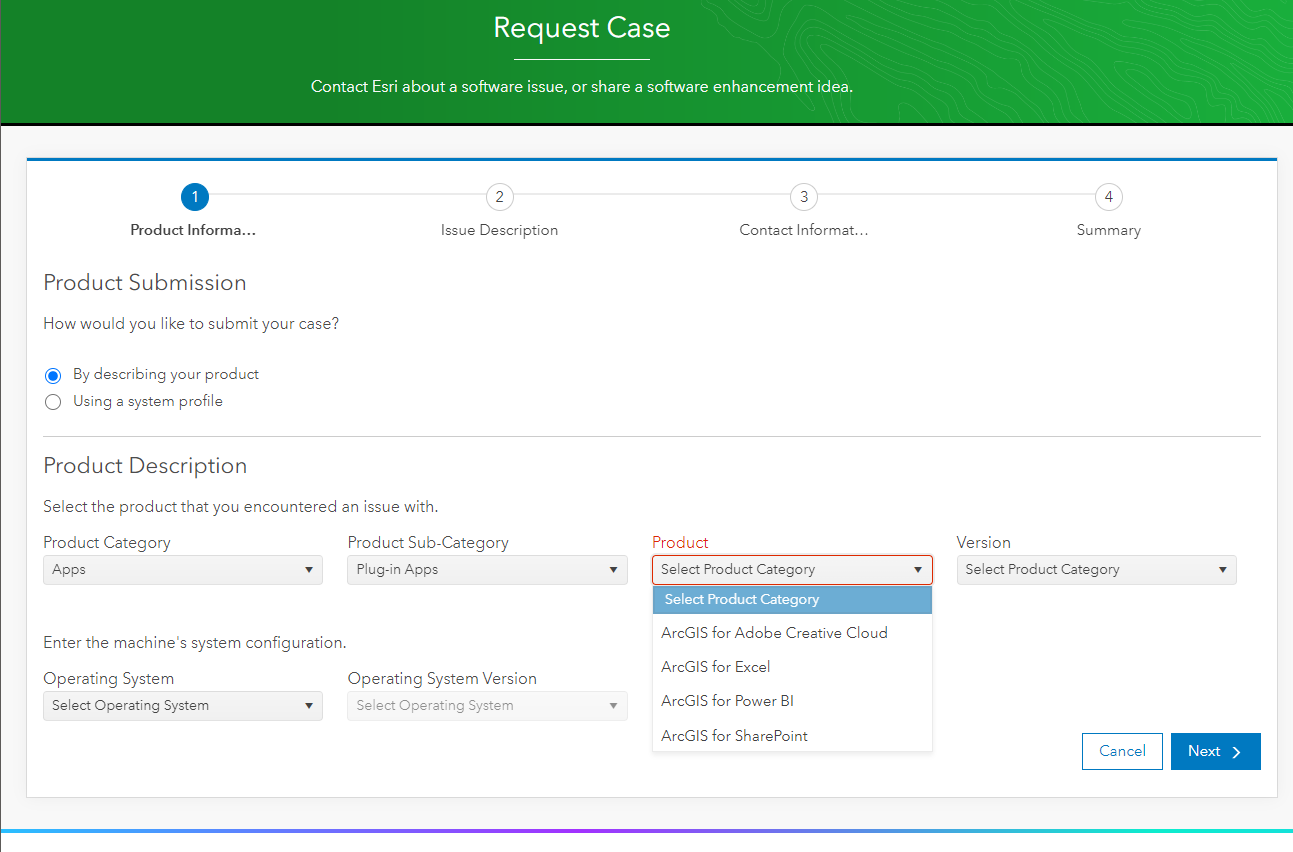Open the Product Category dropdown showing Apps
The width and height of the screenshot is (1293, 852).
click(182, 570)
